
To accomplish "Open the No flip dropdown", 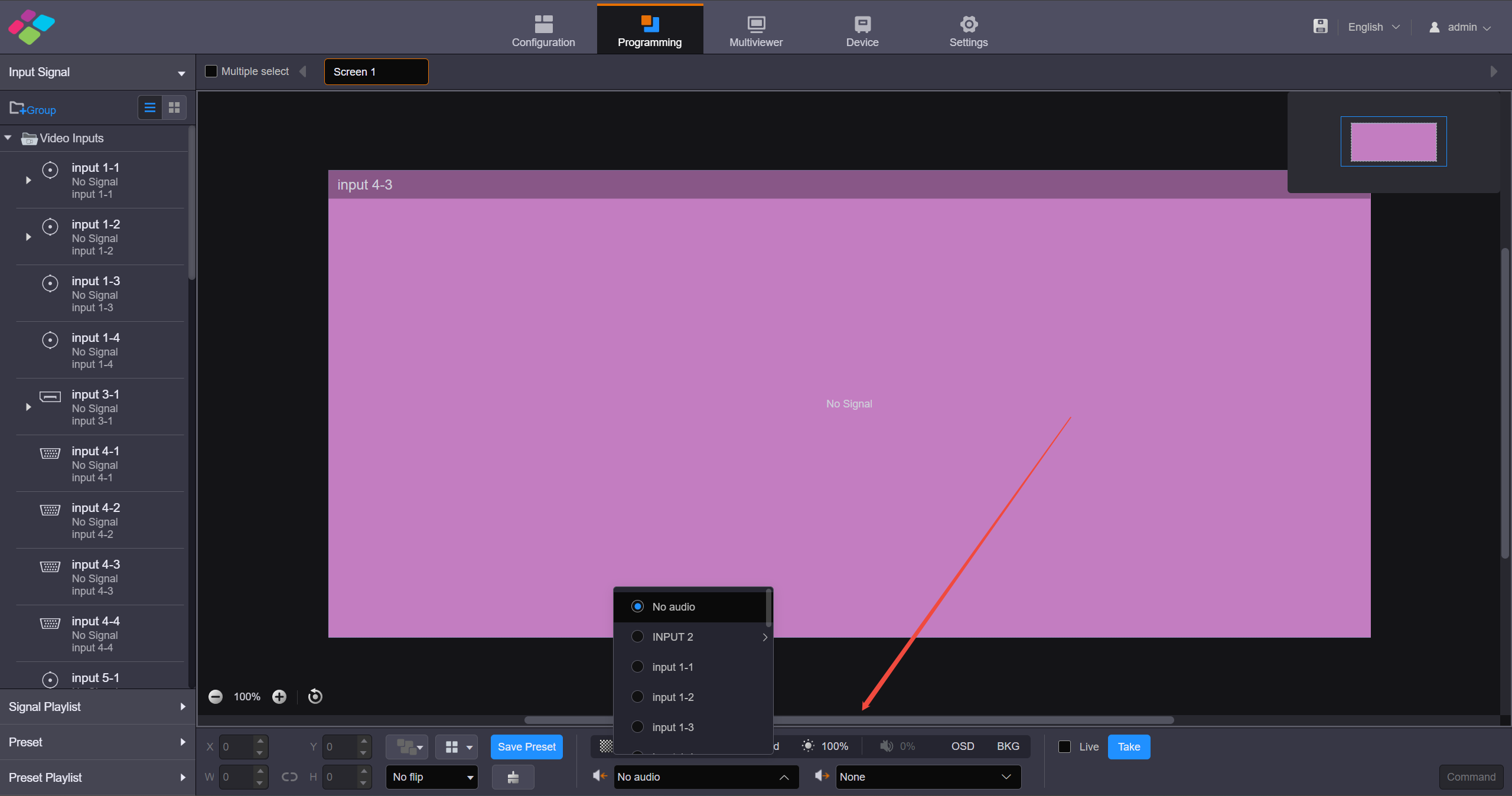I will click(431, 777).
